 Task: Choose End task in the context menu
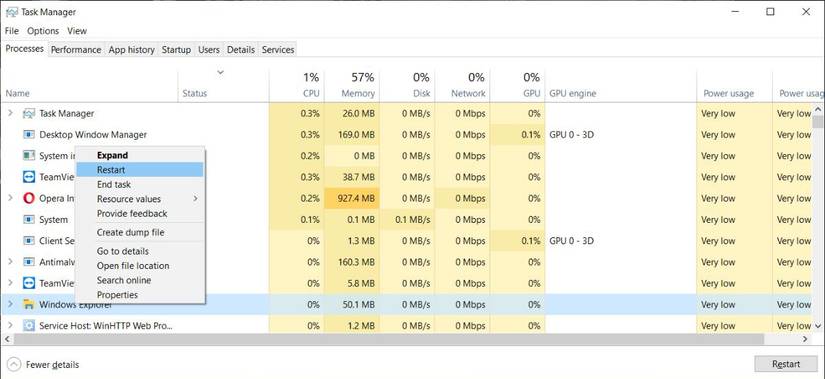pyautogui.click(x=139, y=184)
